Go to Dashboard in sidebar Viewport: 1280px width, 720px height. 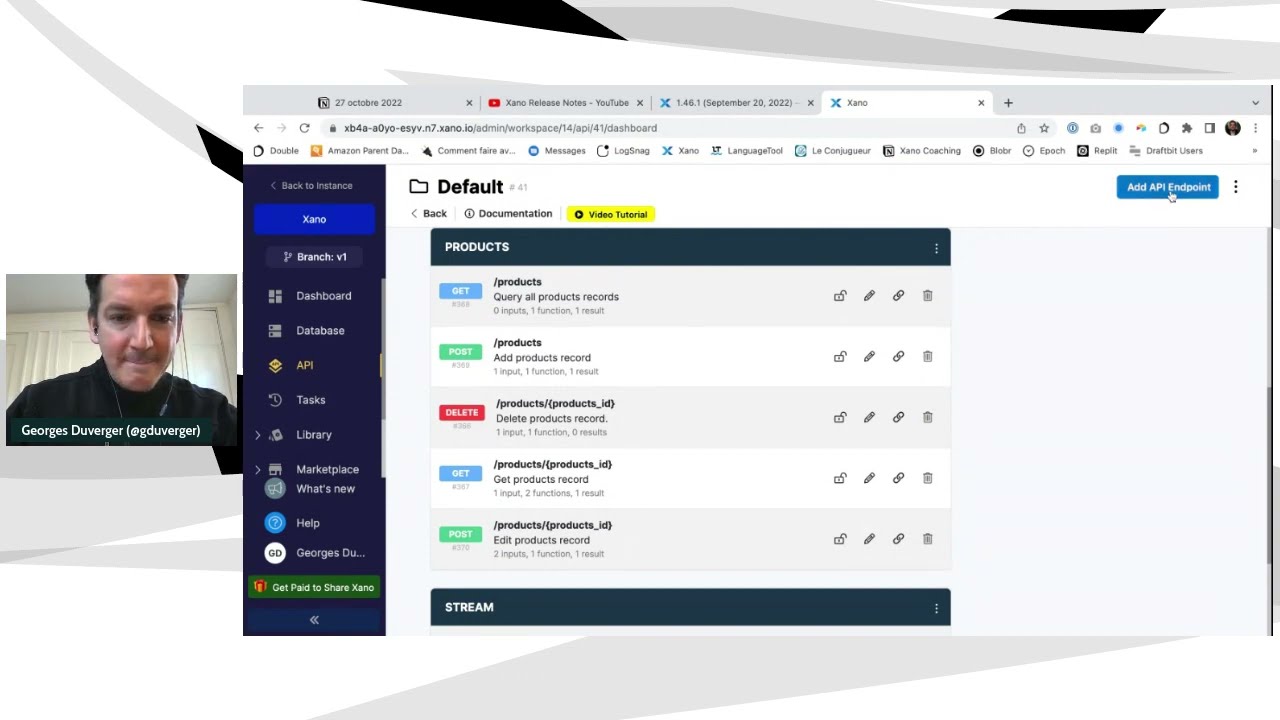(323, 296)
